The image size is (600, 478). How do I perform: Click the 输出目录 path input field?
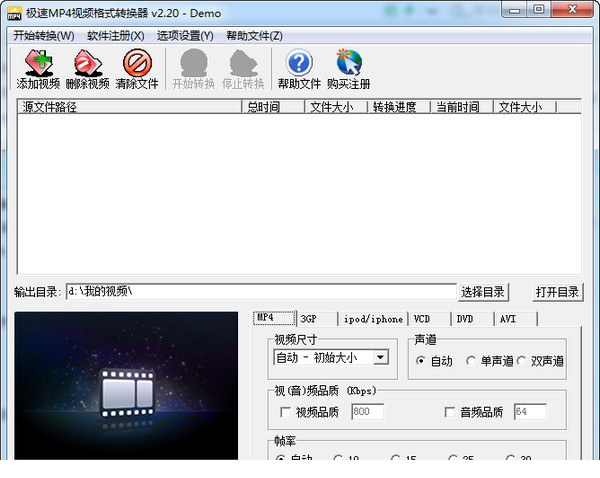[261, 292]
